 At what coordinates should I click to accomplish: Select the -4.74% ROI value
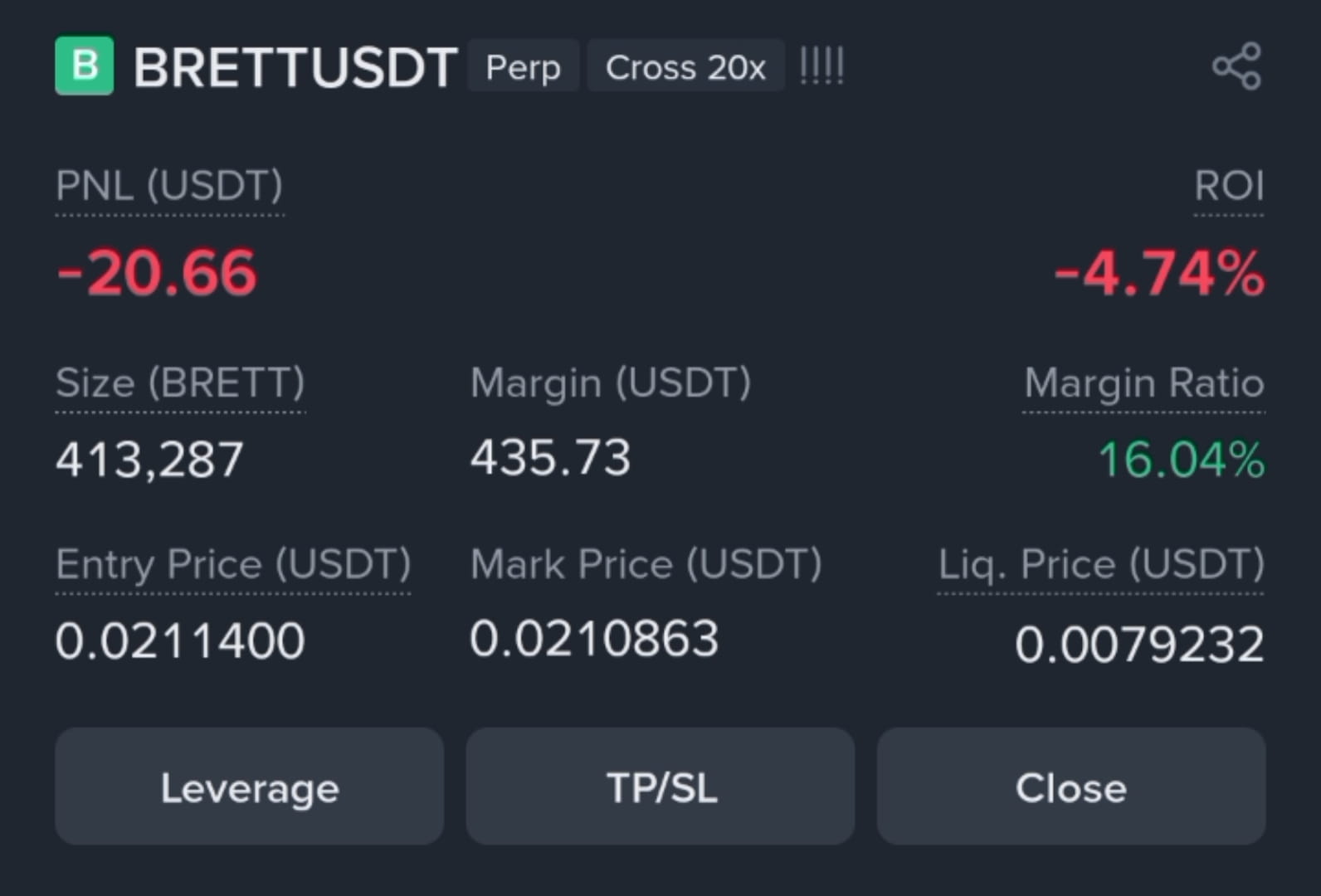pyautogui.click(x=1159, y=273)
